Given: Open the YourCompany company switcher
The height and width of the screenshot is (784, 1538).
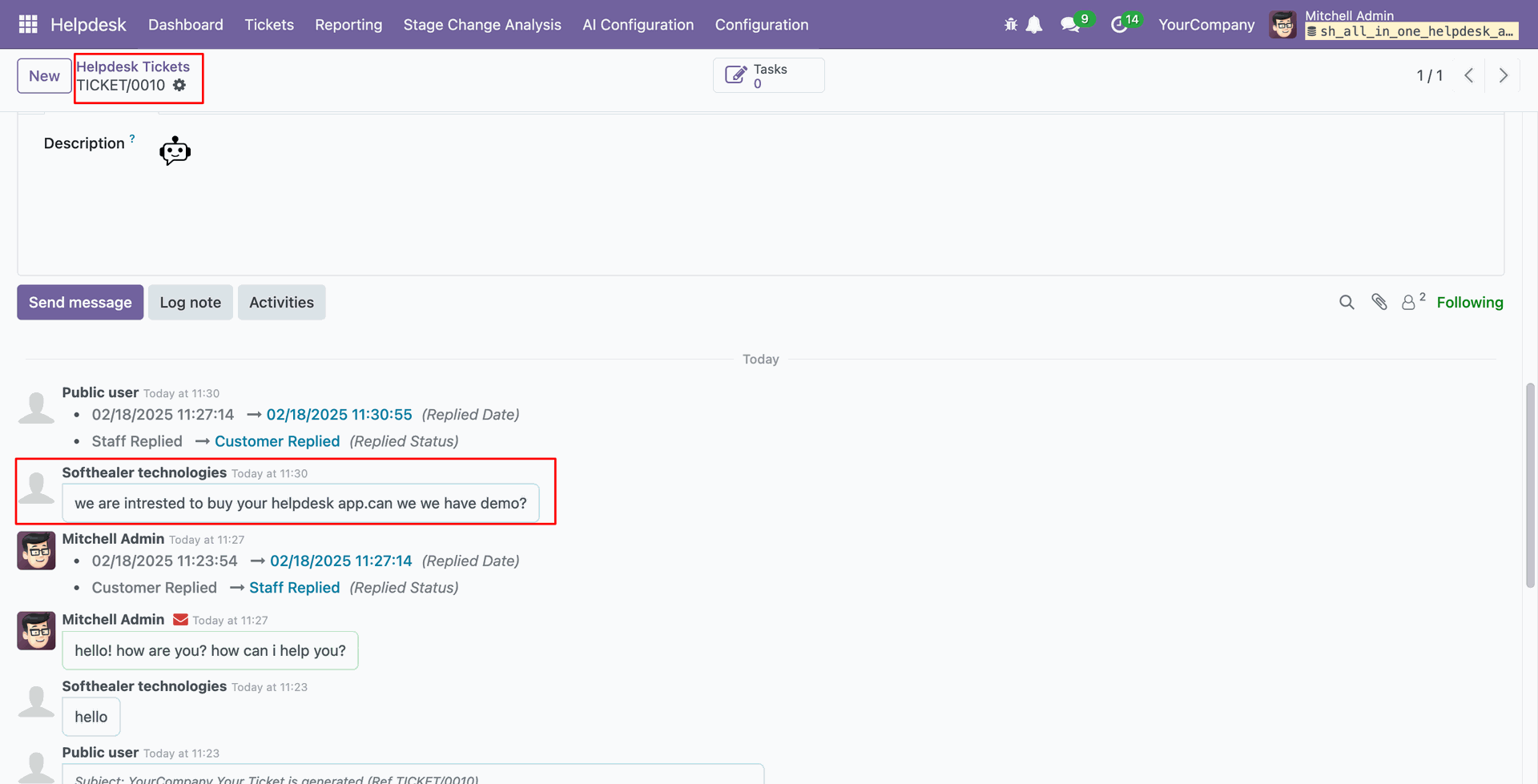Looking at the screenshot, I should tap(1206, 25).
